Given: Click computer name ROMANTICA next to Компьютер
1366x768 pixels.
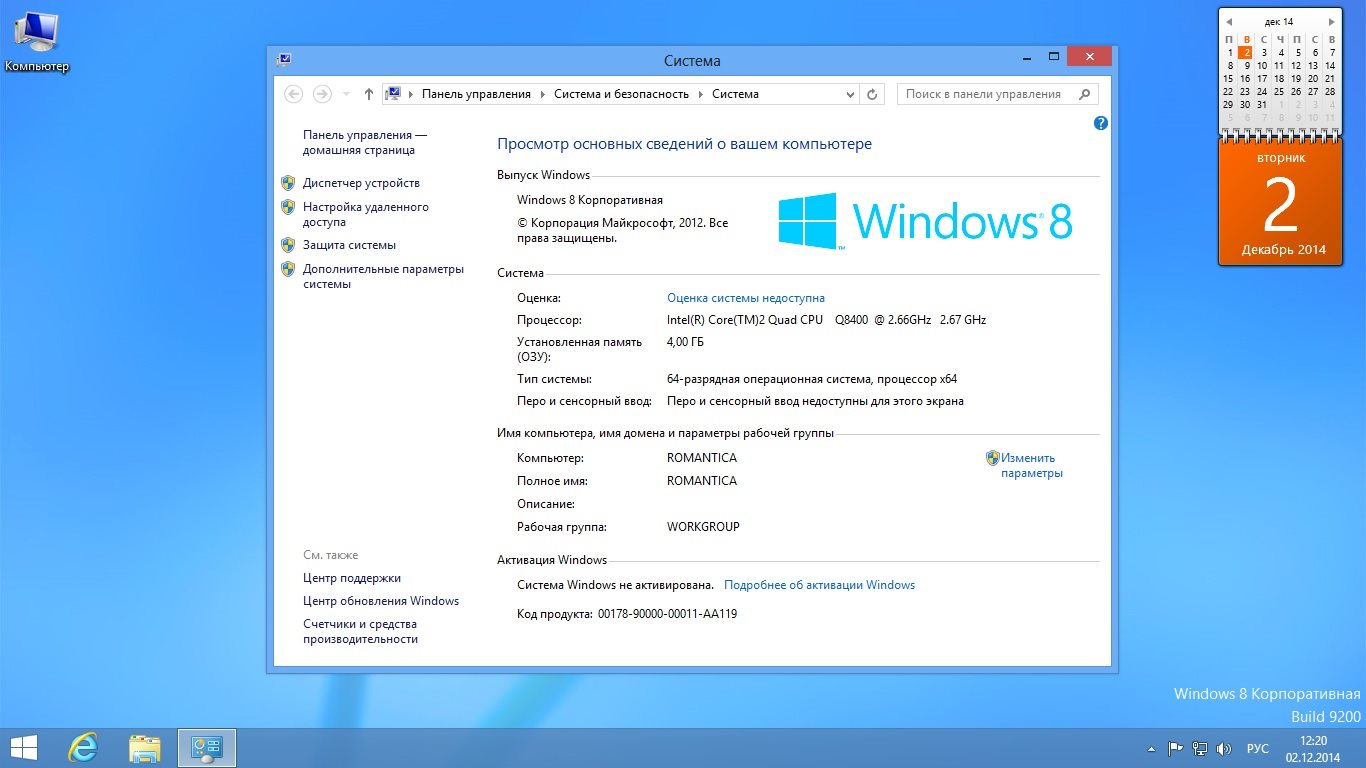Looking at the screenshot, I should (x=702, y=458).
